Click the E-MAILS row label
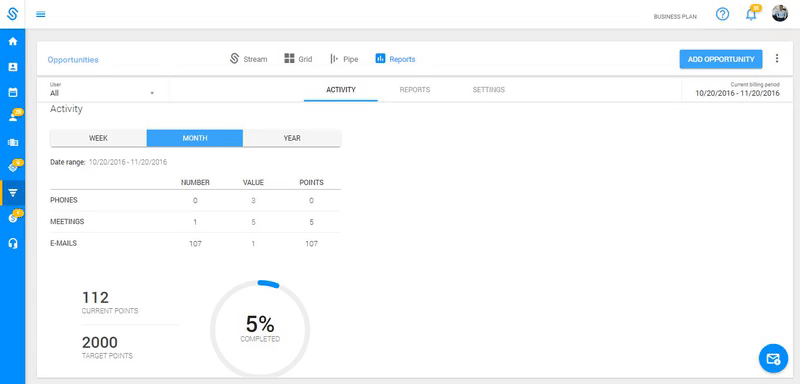Viewport: 800px width, 384px height. tap(63, 244)
